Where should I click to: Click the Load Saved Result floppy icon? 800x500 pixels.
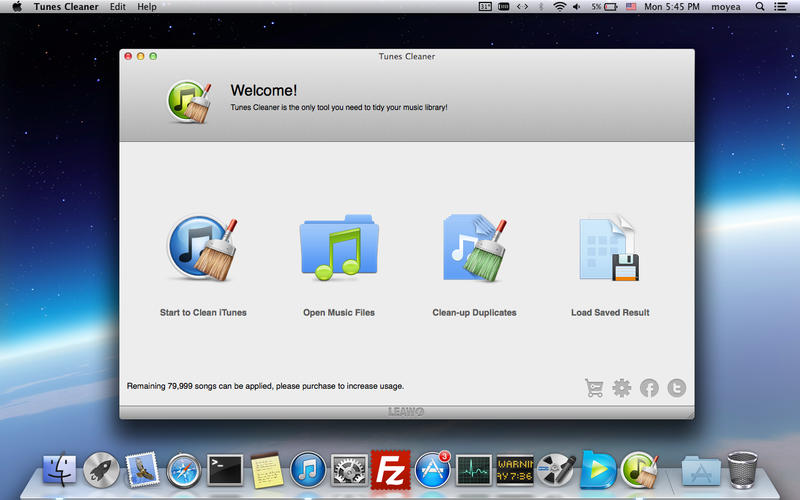(x=609, y=249)
